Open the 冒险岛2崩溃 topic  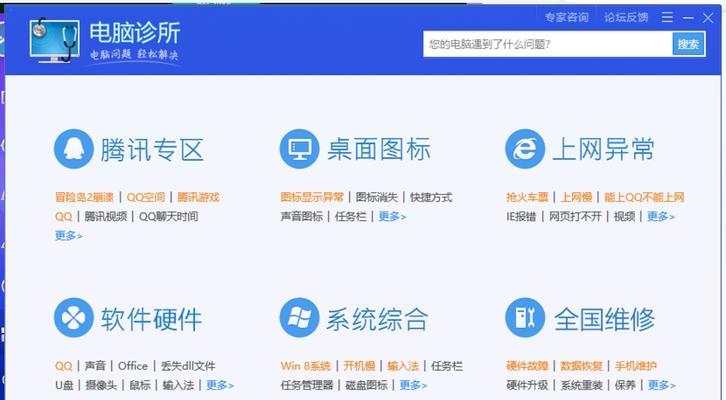(84, 197)
